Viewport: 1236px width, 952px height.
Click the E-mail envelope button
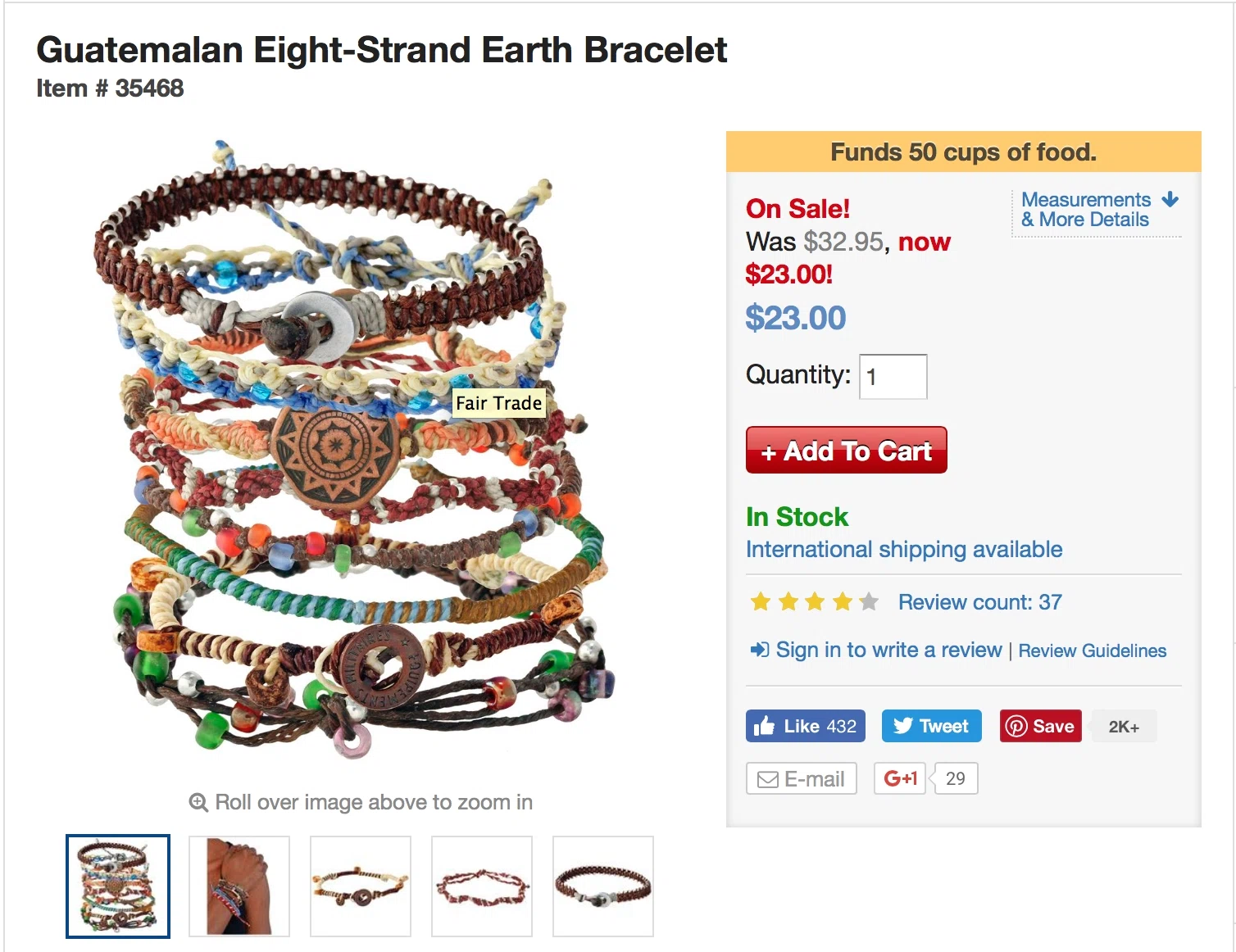click(801, 778)
